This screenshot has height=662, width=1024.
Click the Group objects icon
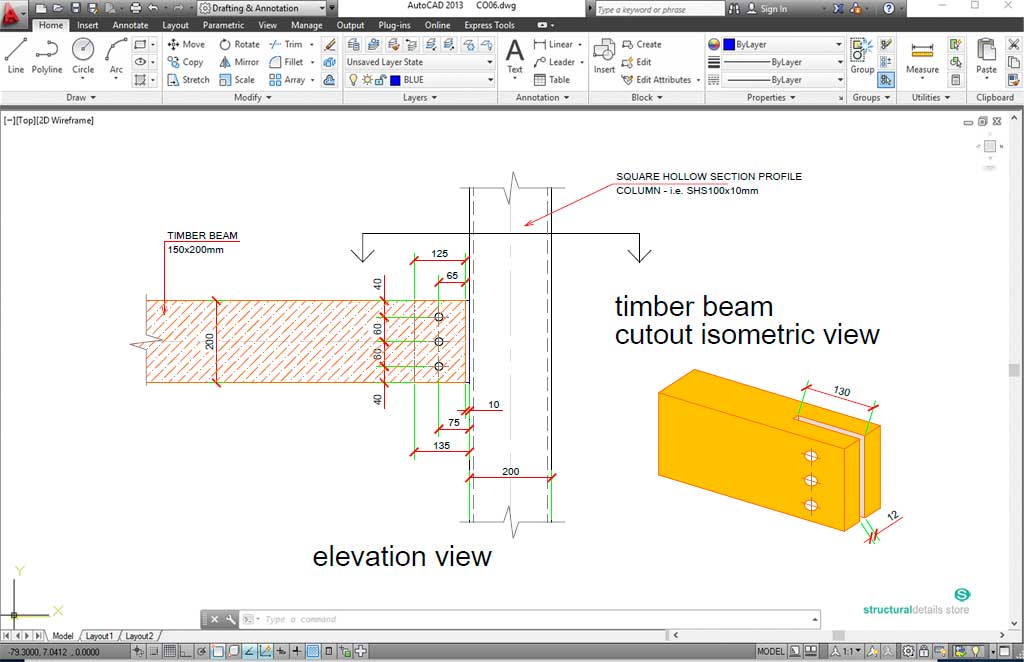[862, 56]
